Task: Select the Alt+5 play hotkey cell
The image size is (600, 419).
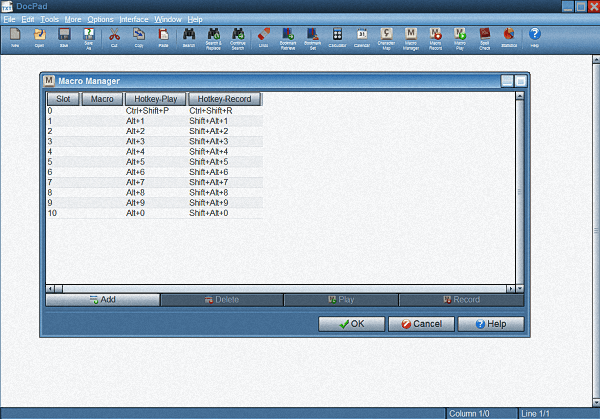Action: pyautogui.click(x=135, y=161)
